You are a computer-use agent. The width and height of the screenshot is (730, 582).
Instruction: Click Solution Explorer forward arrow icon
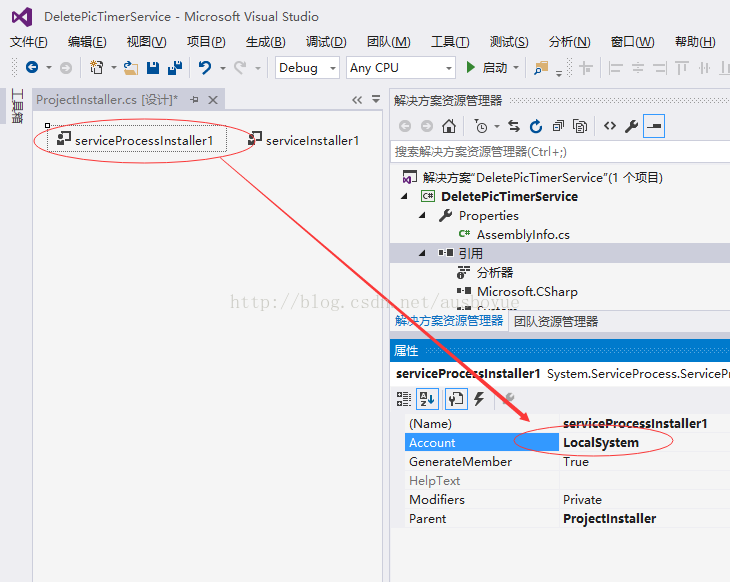(x=427, y=126)
